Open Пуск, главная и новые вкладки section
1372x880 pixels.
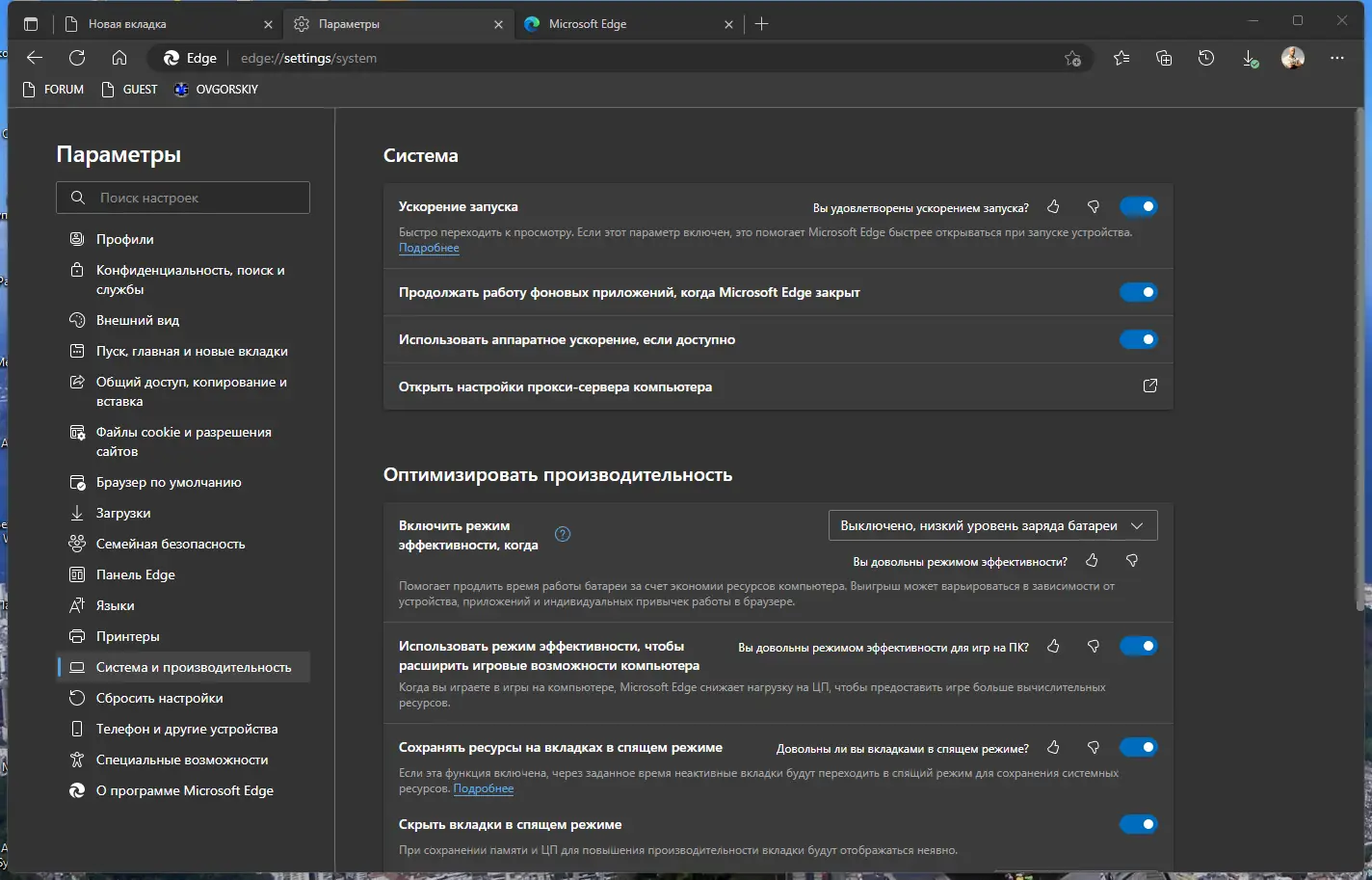coord(183,351)
